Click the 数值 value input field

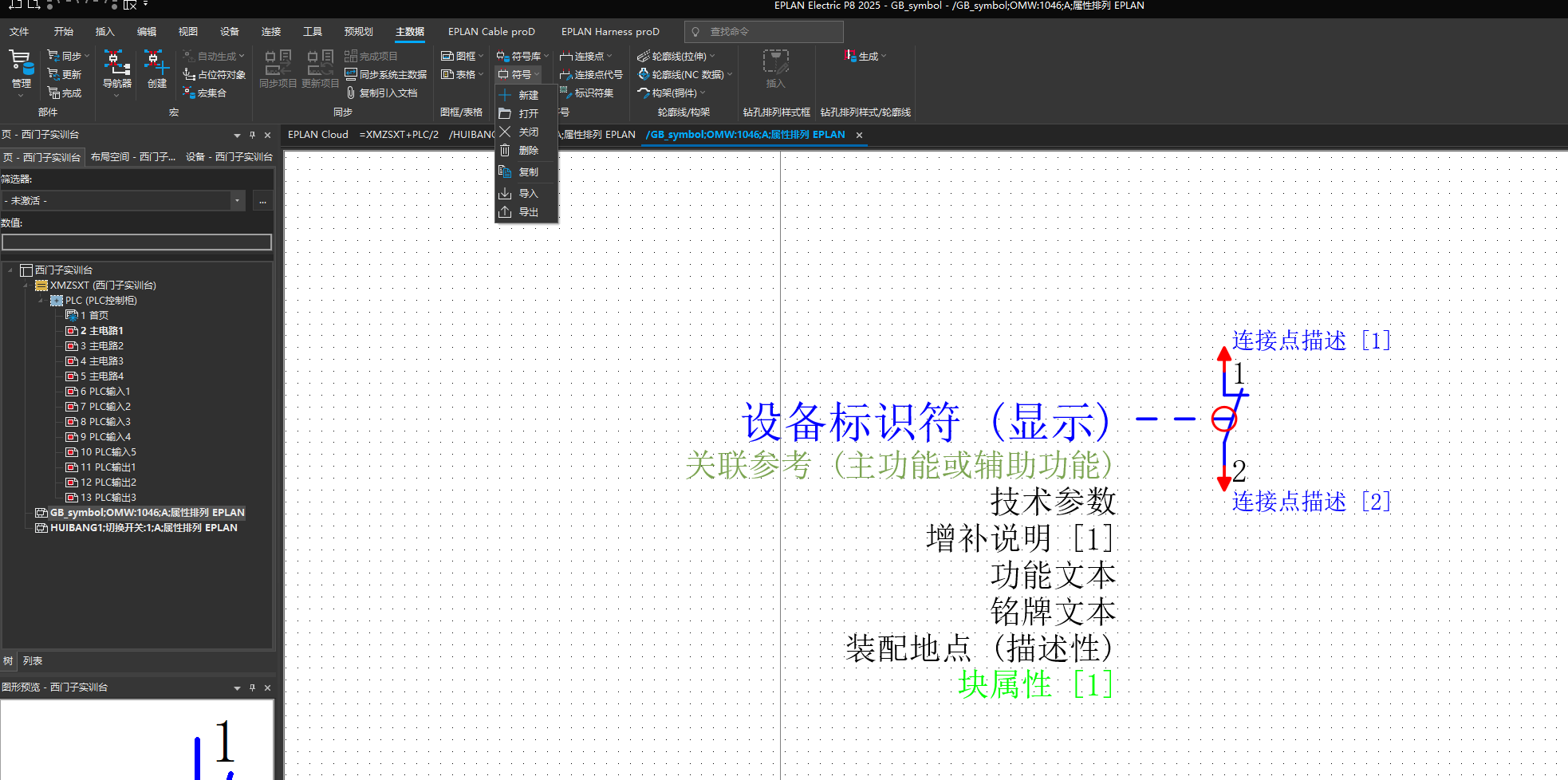point(136,242)
